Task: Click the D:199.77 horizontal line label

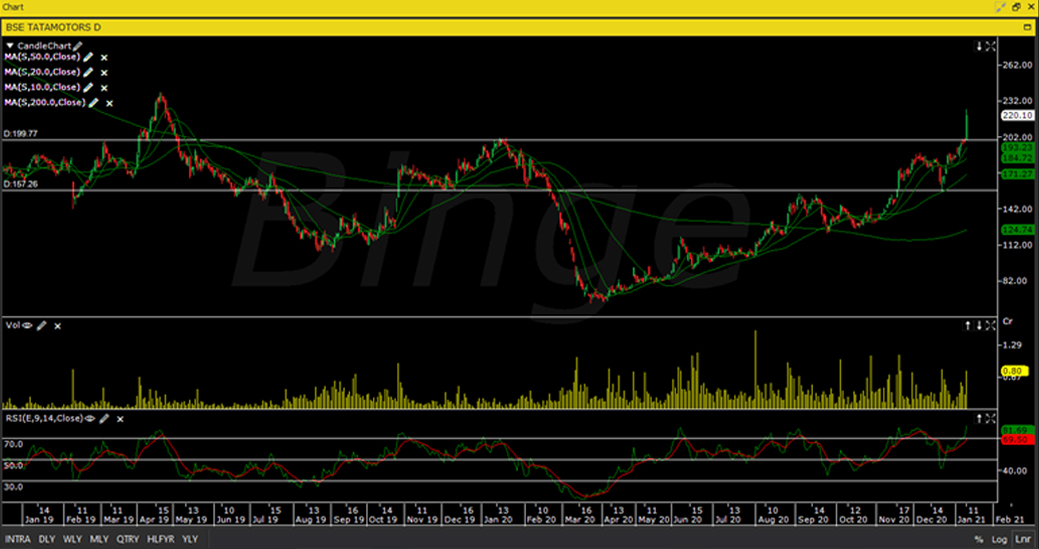Action: [x=21, y=134]
